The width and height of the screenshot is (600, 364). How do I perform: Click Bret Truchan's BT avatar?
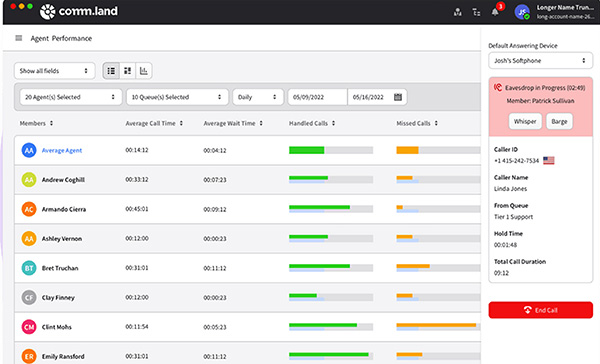click(29, 268)
